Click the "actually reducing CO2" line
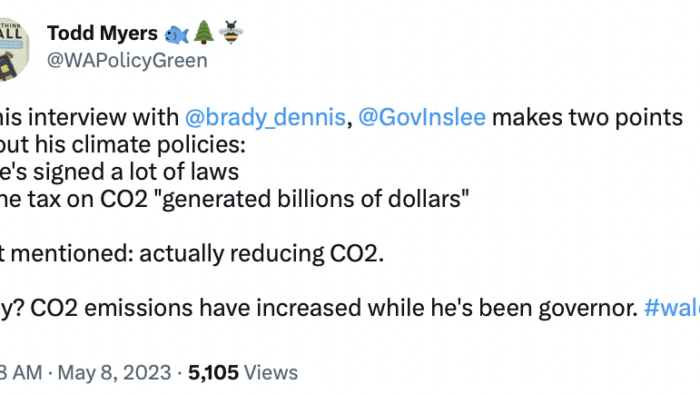This screenshot has width=700, height=394. (262, 254)
